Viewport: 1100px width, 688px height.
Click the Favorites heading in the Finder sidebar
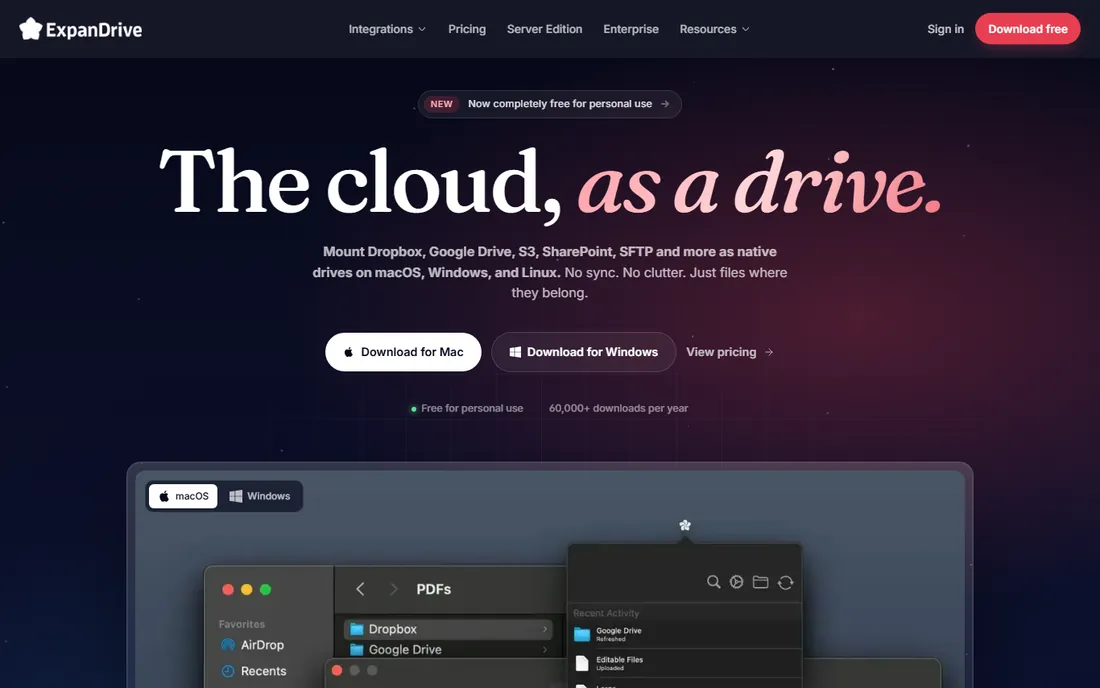(x=241, y=623)
